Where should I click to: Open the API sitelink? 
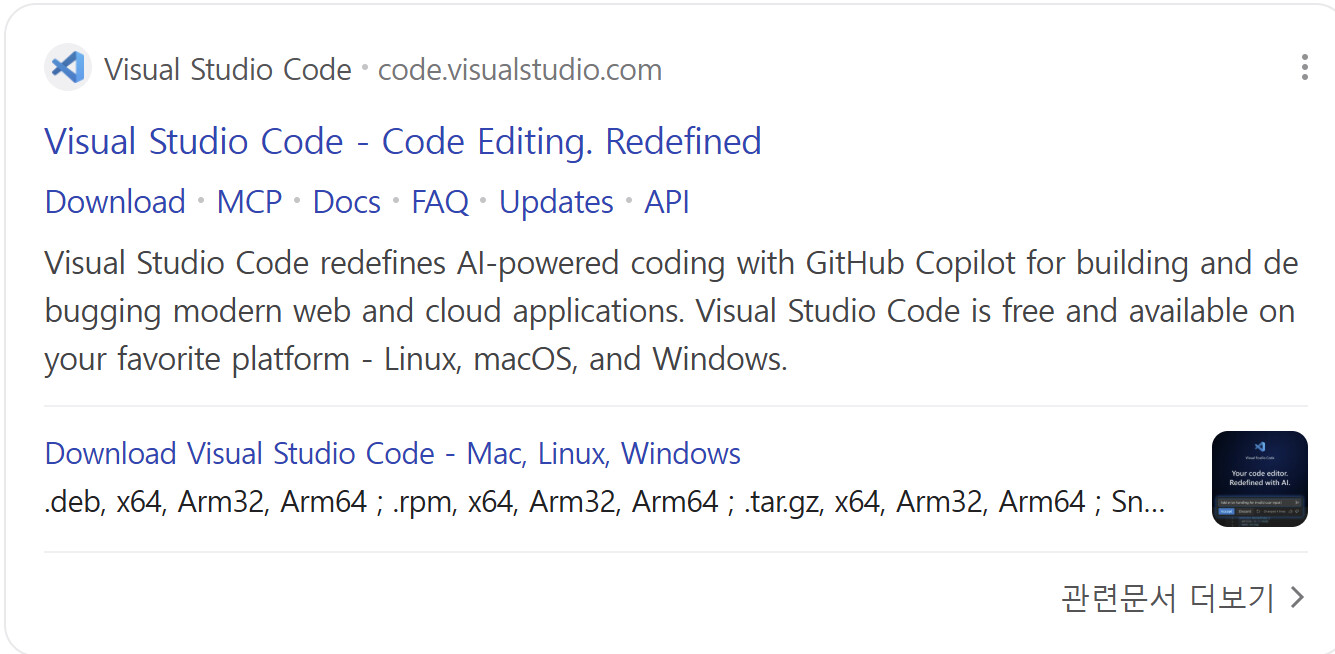point(667,202)
